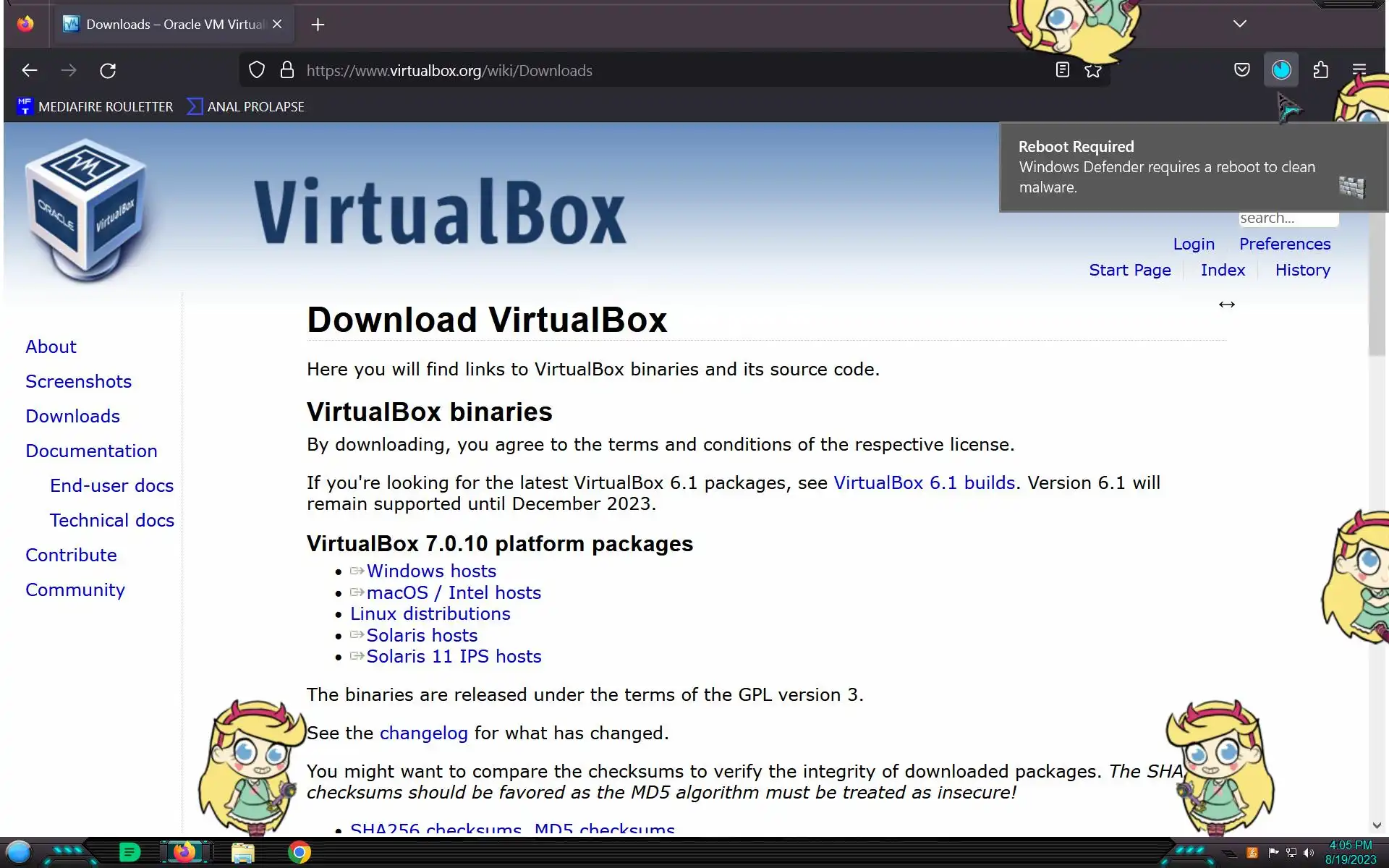1389x868 pixels.
Task: Open the Save to Pocket icon
Action: [x=1241, y=70]
